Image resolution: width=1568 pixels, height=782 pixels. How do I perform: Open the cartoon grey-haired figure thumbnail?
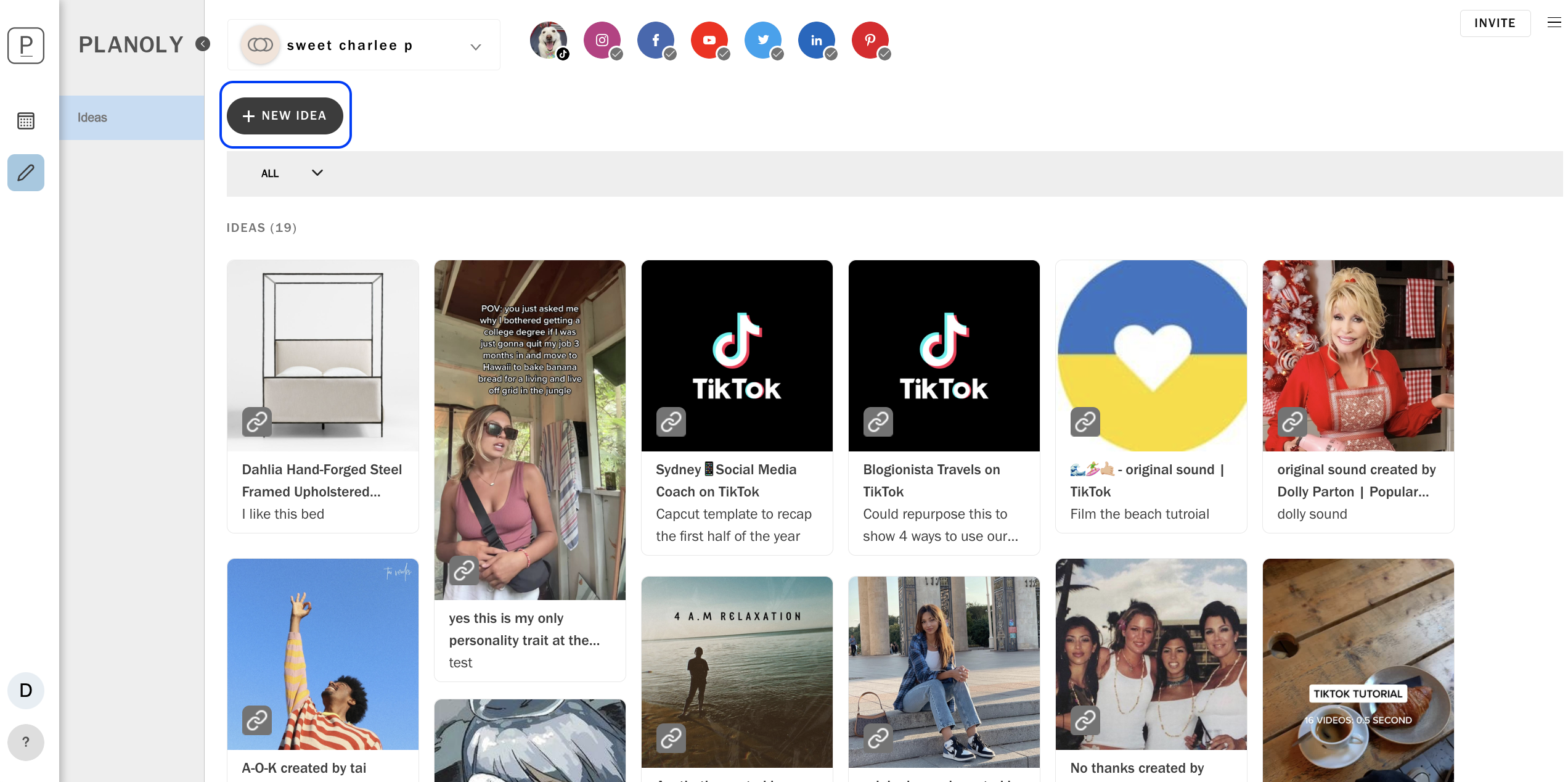530,741
